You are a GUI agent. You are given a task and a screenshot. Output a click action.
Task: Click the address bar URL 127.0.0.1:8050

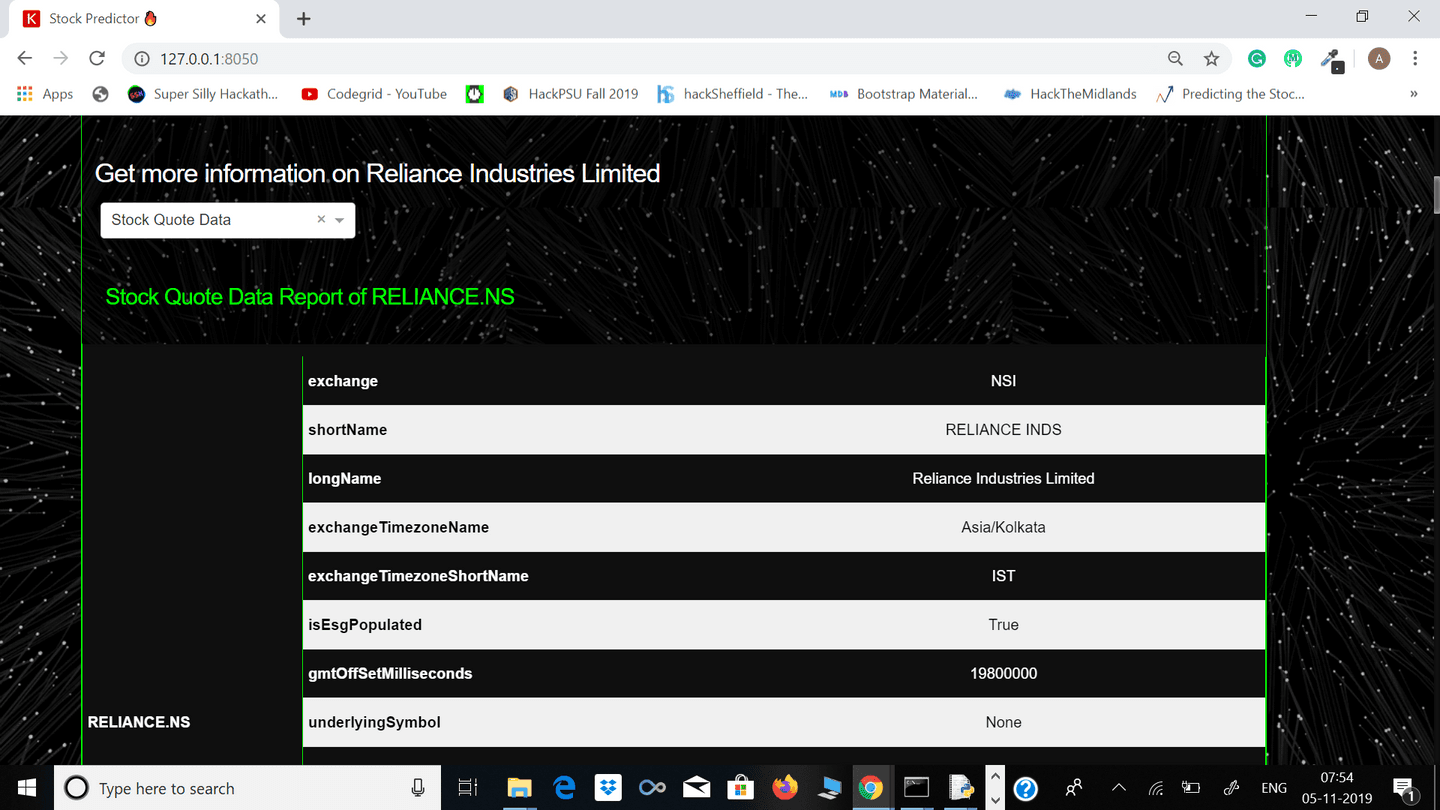click(209, 59)
